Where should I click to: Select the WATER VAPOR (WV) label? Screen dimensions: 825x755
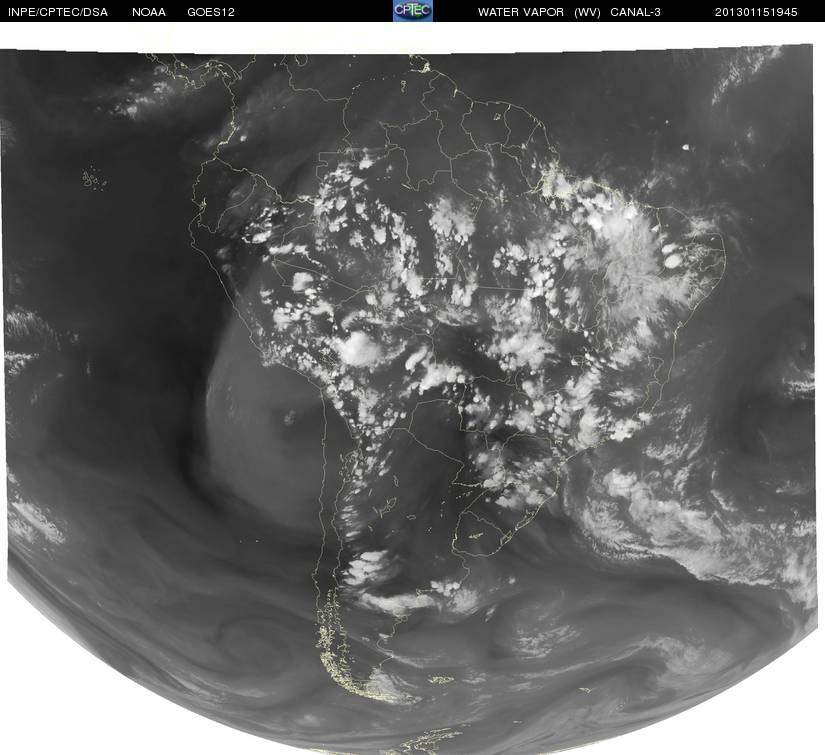click(x=539, y=12)
